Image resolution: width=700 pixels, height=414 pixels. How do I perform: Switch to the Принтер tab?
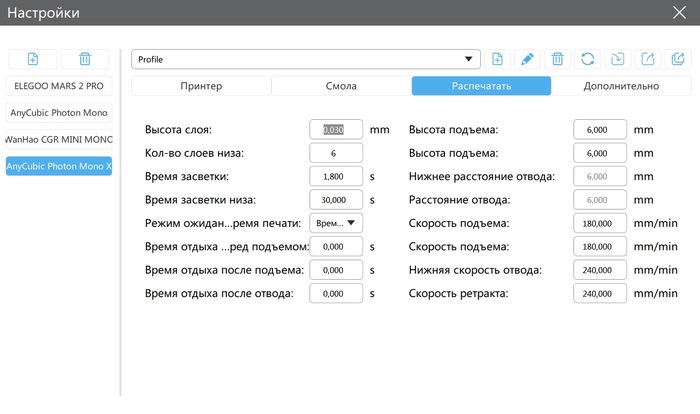(201, 86)
